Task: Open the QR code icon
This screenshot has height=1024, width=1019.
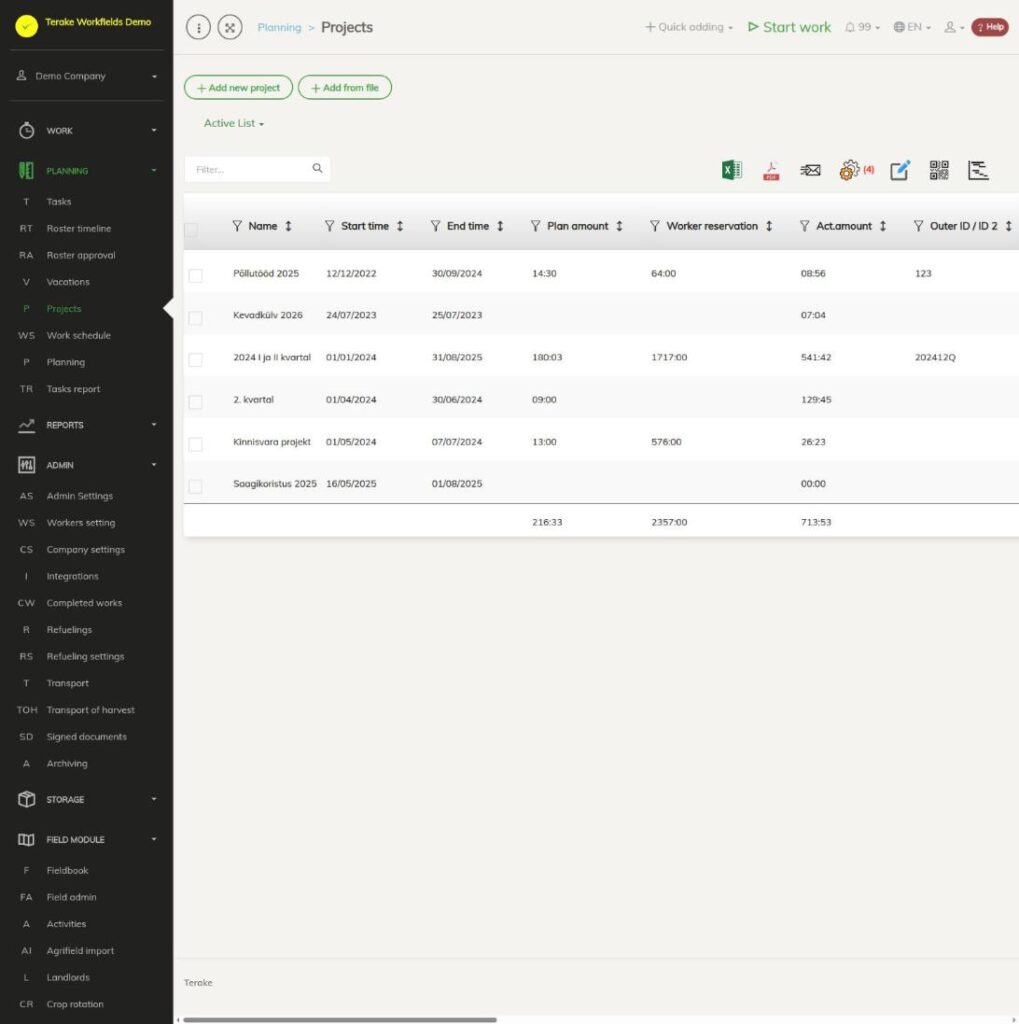Action: (x=939, y=170)
